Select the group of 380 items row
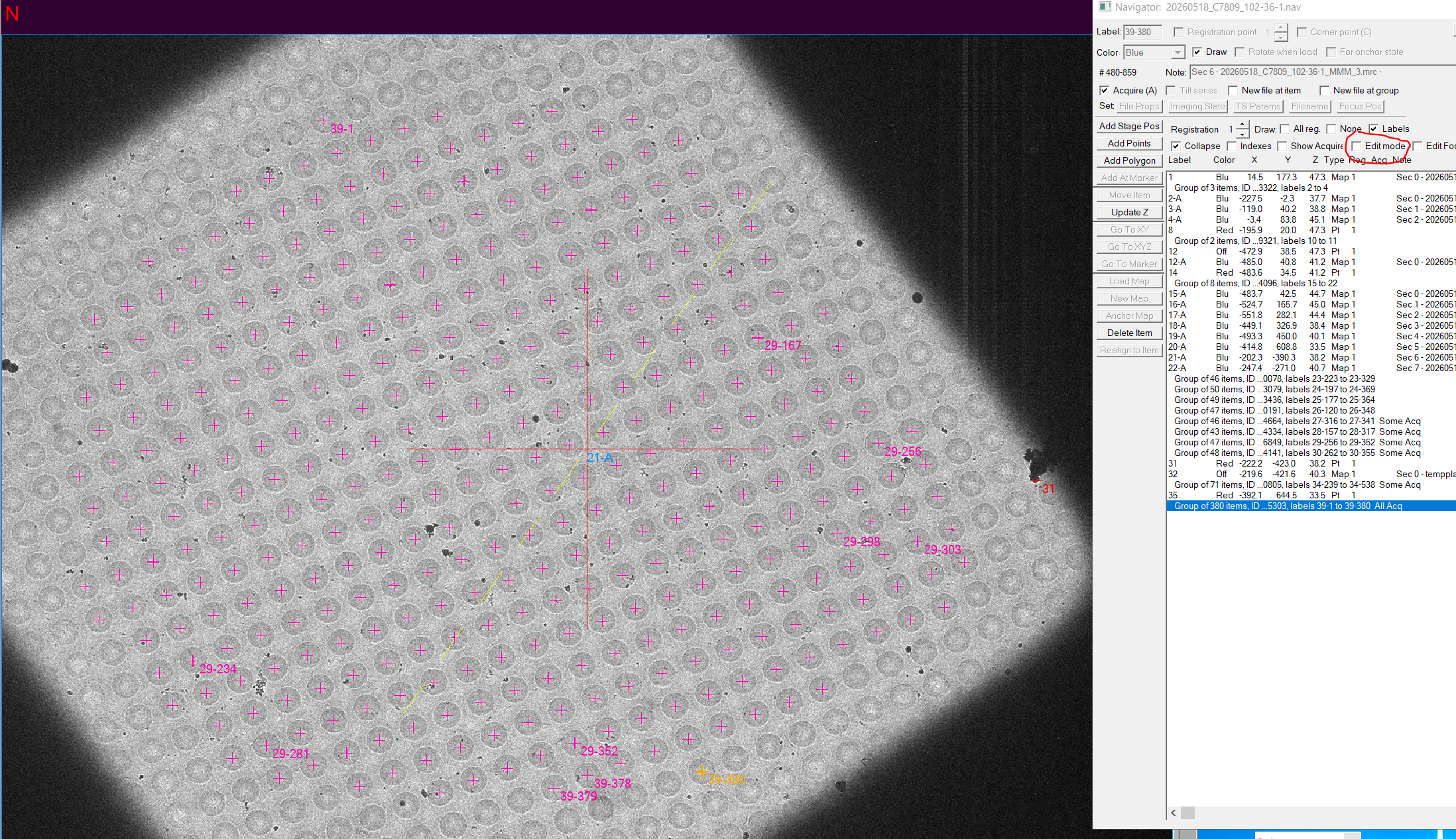This screenshot has height=839, width=1456. (x=1311, y=506)
